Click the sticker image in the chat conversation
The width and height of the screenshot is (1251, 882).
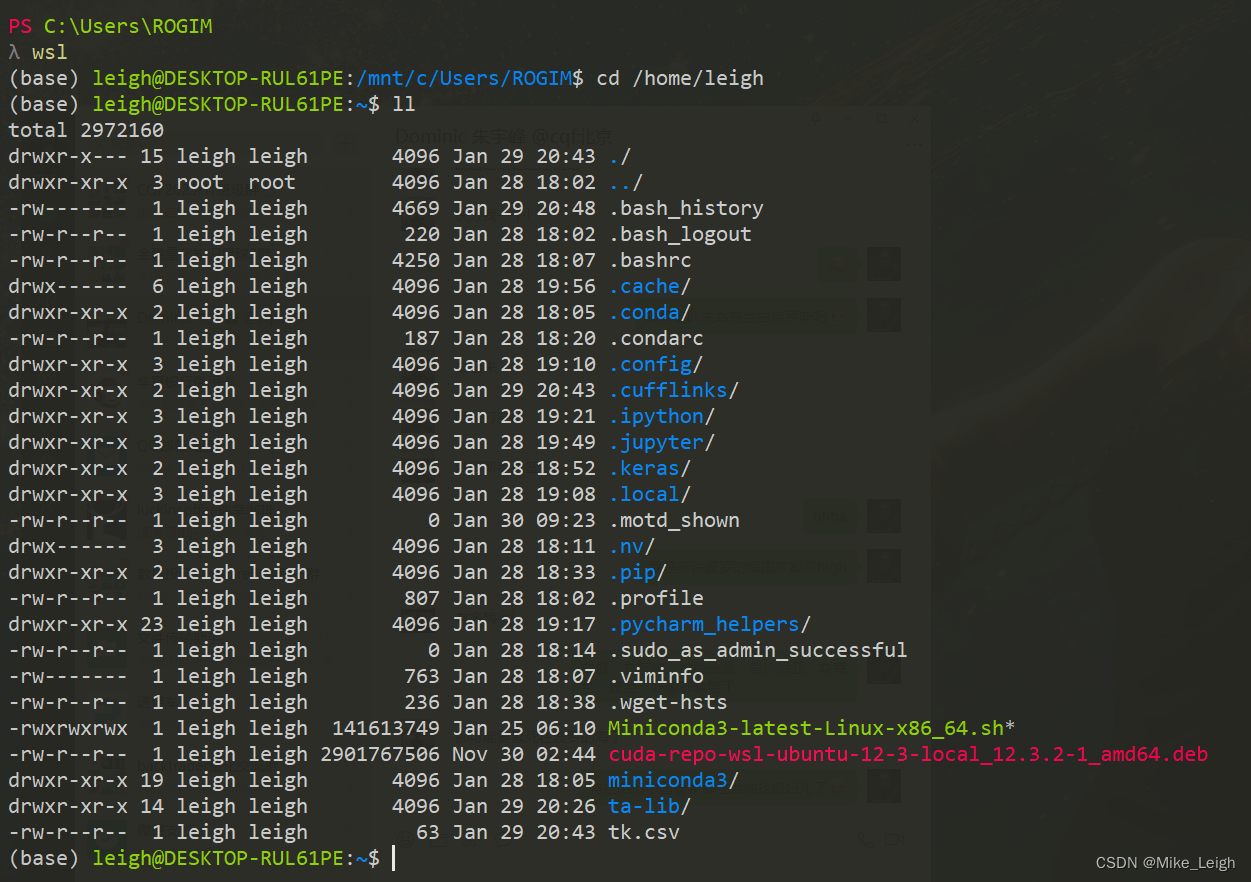coord(837,266)
